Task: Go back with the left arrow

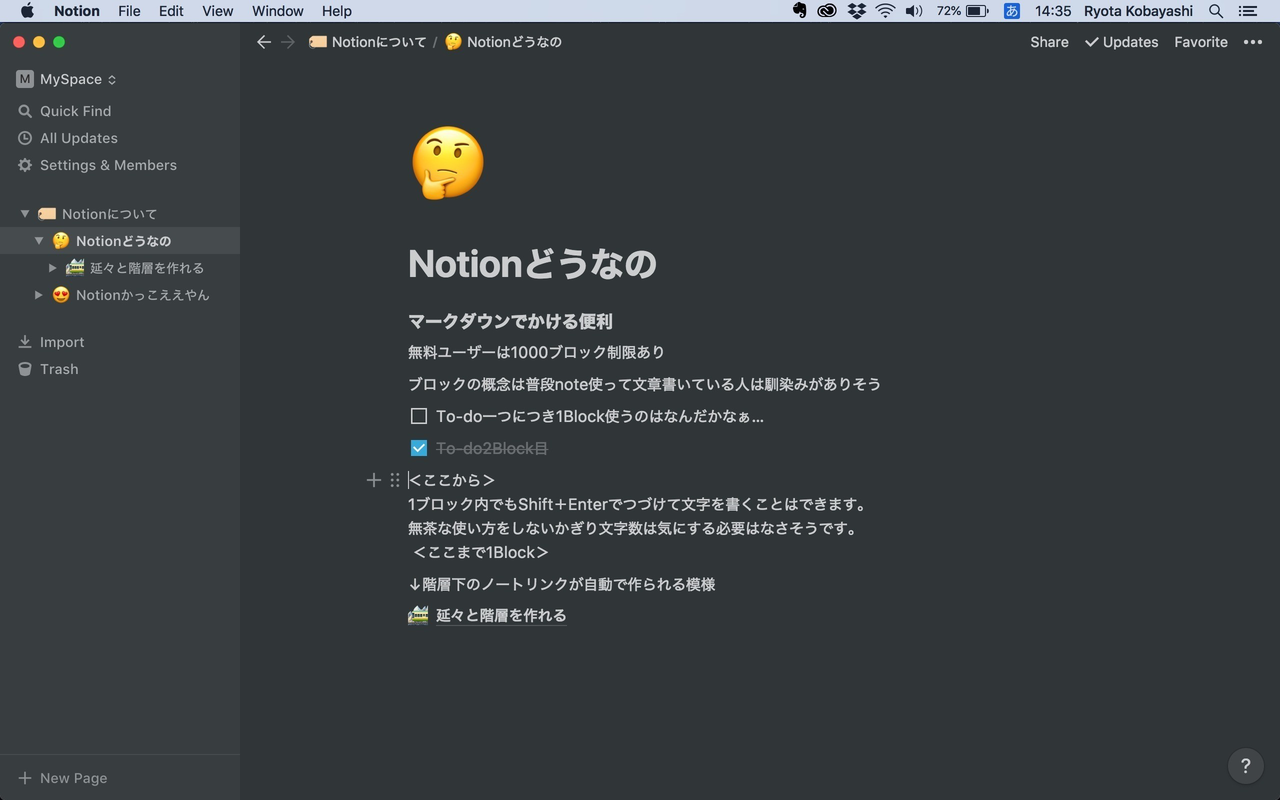Action: pyautogui.click(x=264, y=42)
